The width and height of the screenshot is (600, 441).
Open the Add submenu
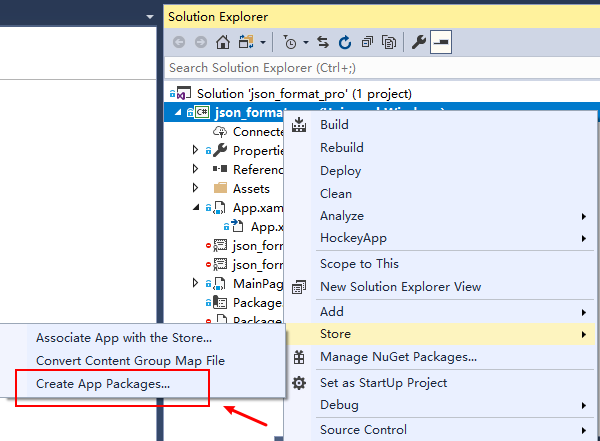point(440,312)
